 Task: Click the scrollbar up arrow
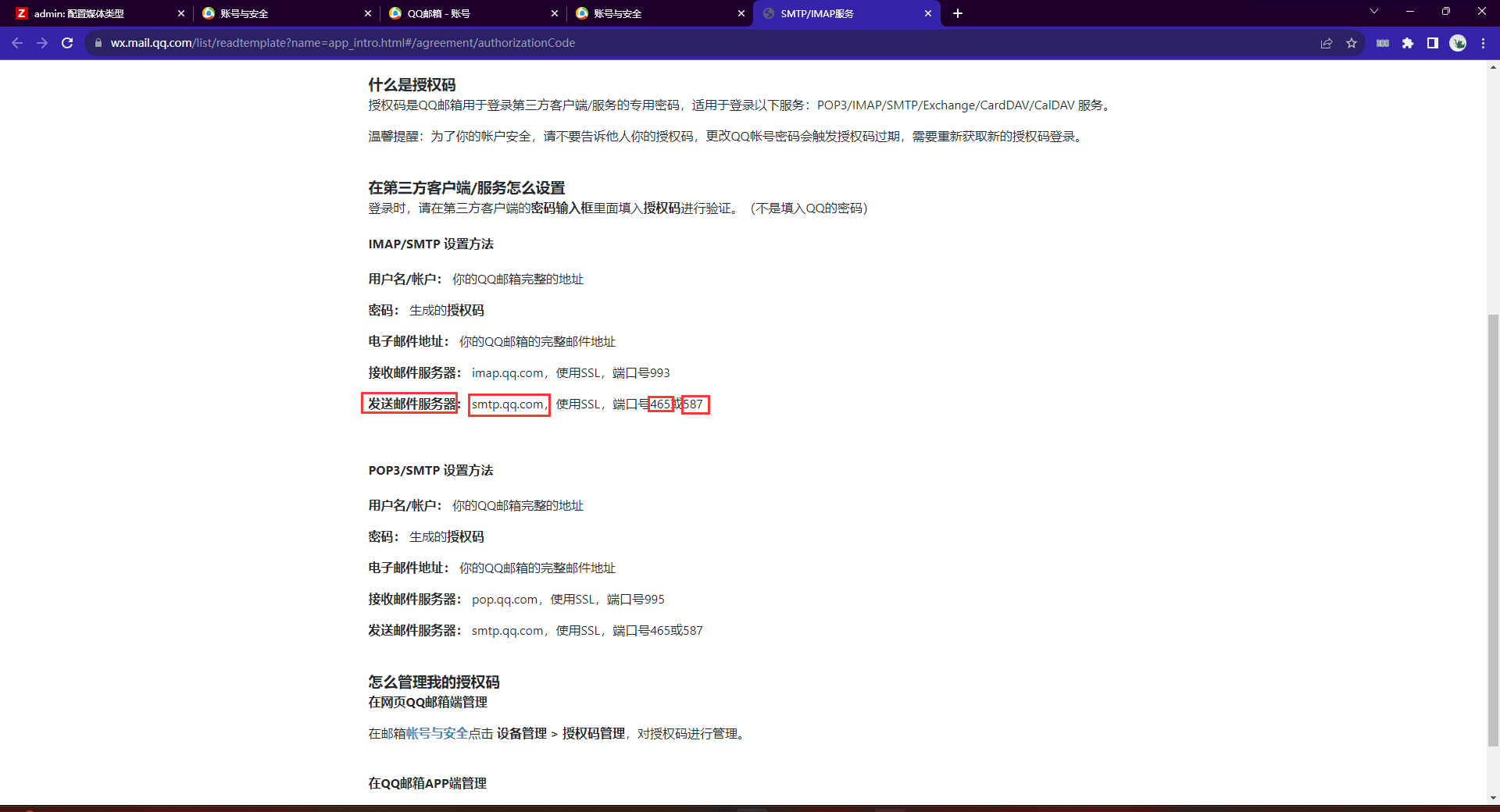point(1493,67)
